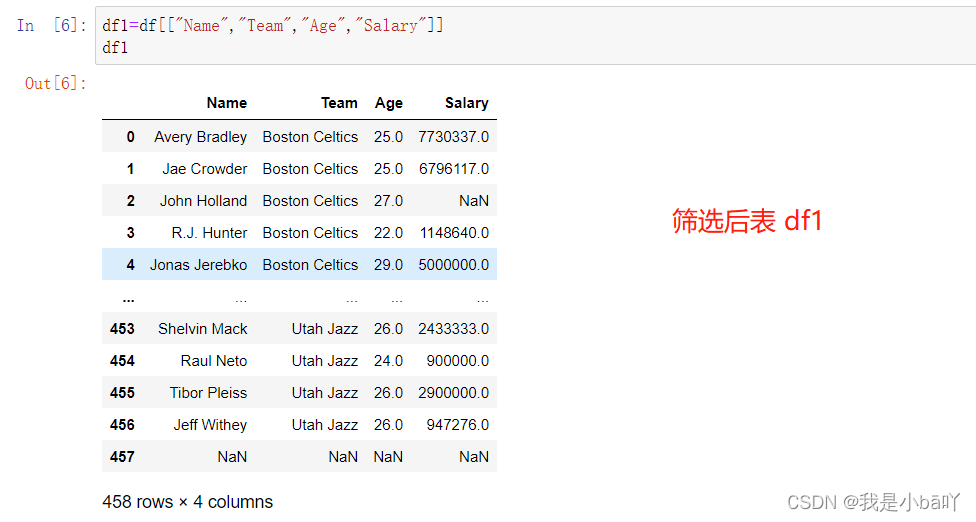Click the NaN name cell in row 457
The width and height of the screenshot is (976, 522).
click(232, 457)
